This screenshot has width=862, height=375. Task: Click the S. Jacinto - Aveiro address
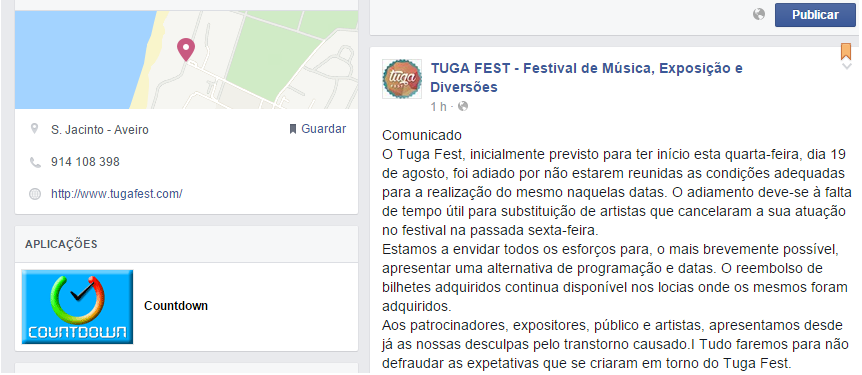click(100, 130)
